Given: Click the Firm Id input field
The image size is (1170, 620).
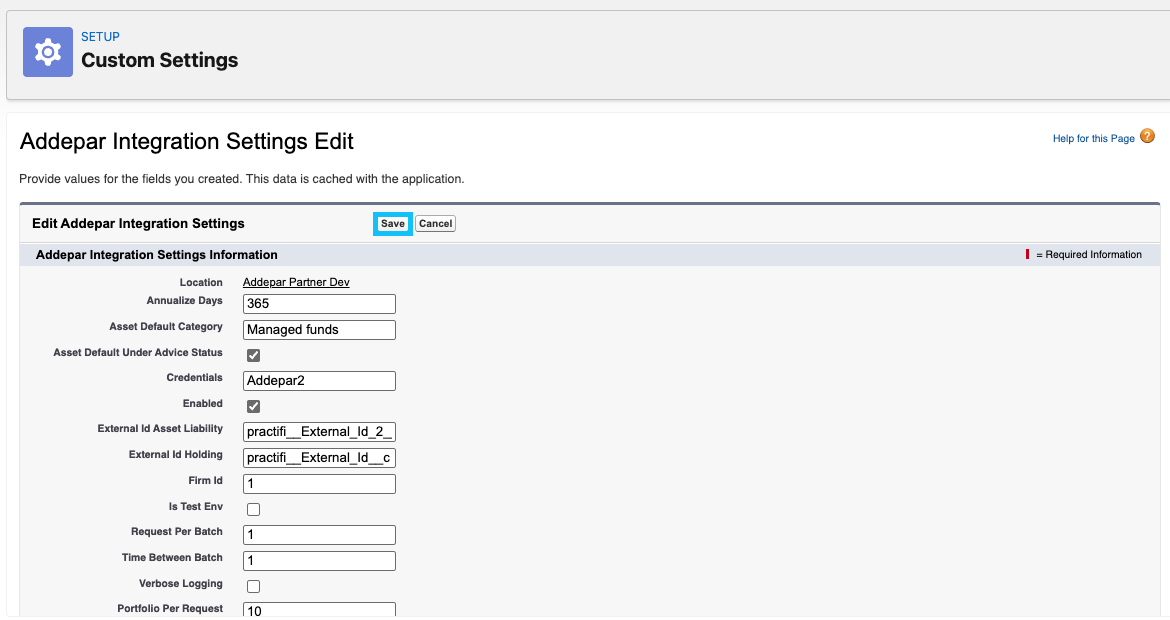Looking at the screenshot, I should pos(319,483).
